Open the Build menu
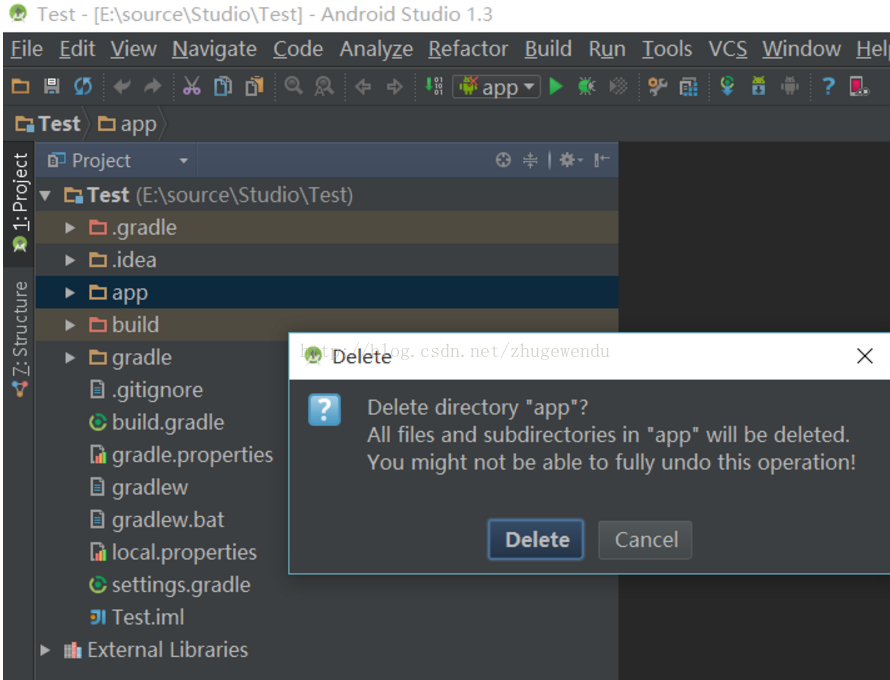890x680 pixels. [x=548, y=49]
